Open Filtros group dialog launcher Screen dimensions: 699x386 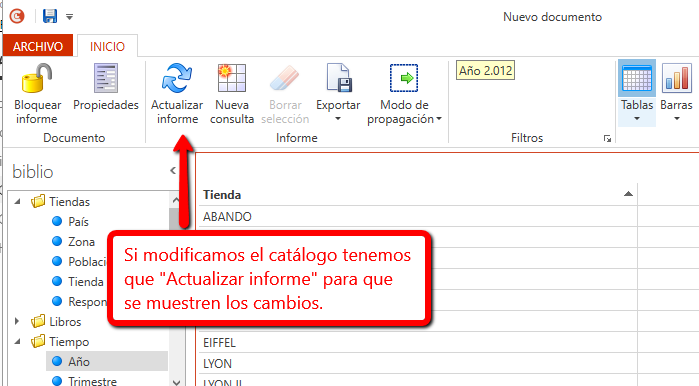(x=607, y=139)
